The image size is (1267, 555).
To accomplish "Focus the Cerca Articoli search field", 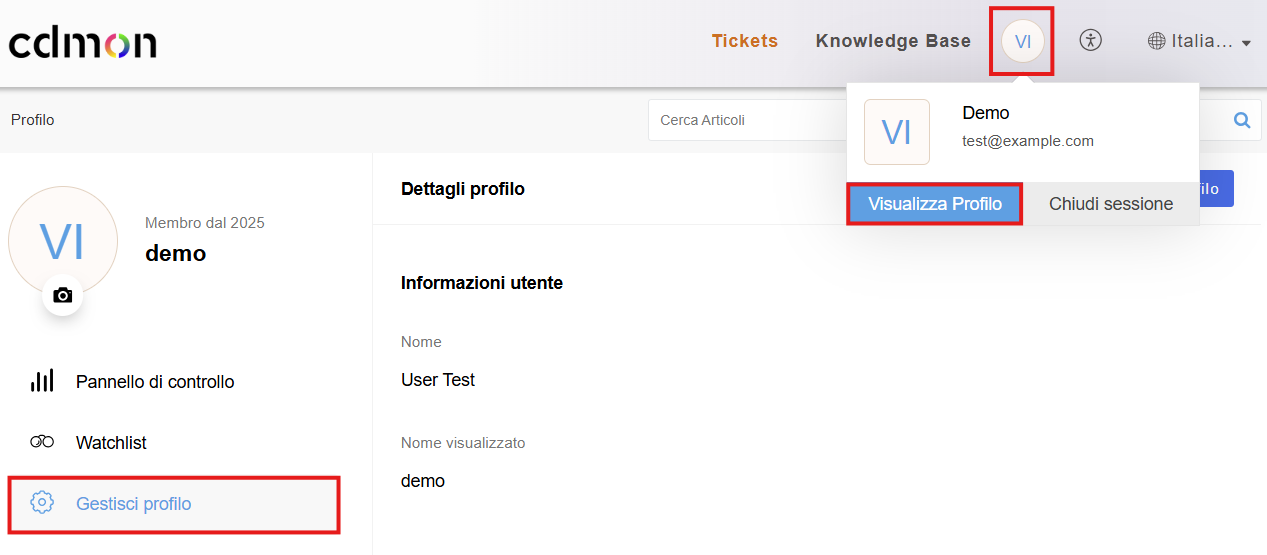I will click(745, 120).
